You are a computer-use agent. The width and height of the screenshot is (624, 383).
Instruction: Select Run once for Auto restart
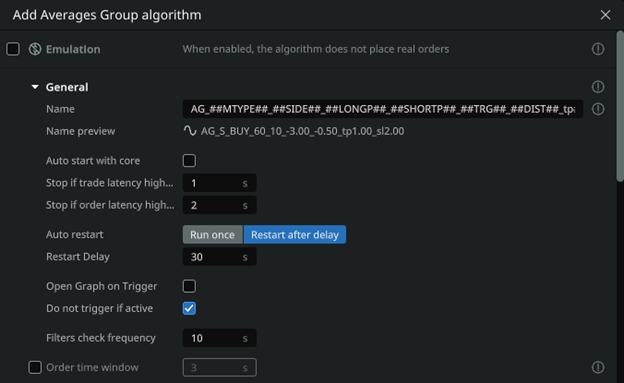coord(213,234)
